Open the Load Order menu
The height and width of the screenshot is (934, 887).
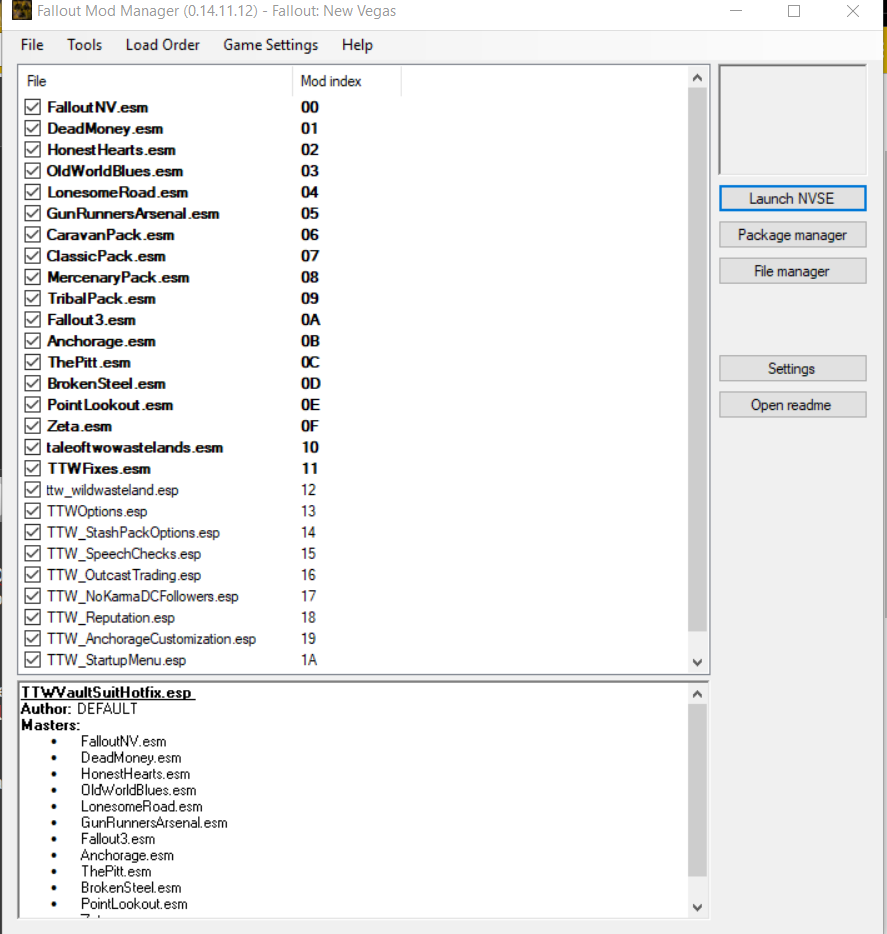[x=163, y=45]
